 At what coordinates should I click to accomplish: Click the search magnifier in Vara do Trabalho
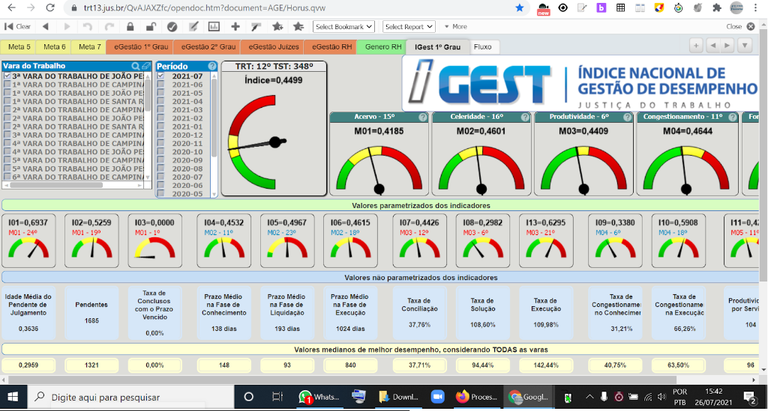point(135,66)
